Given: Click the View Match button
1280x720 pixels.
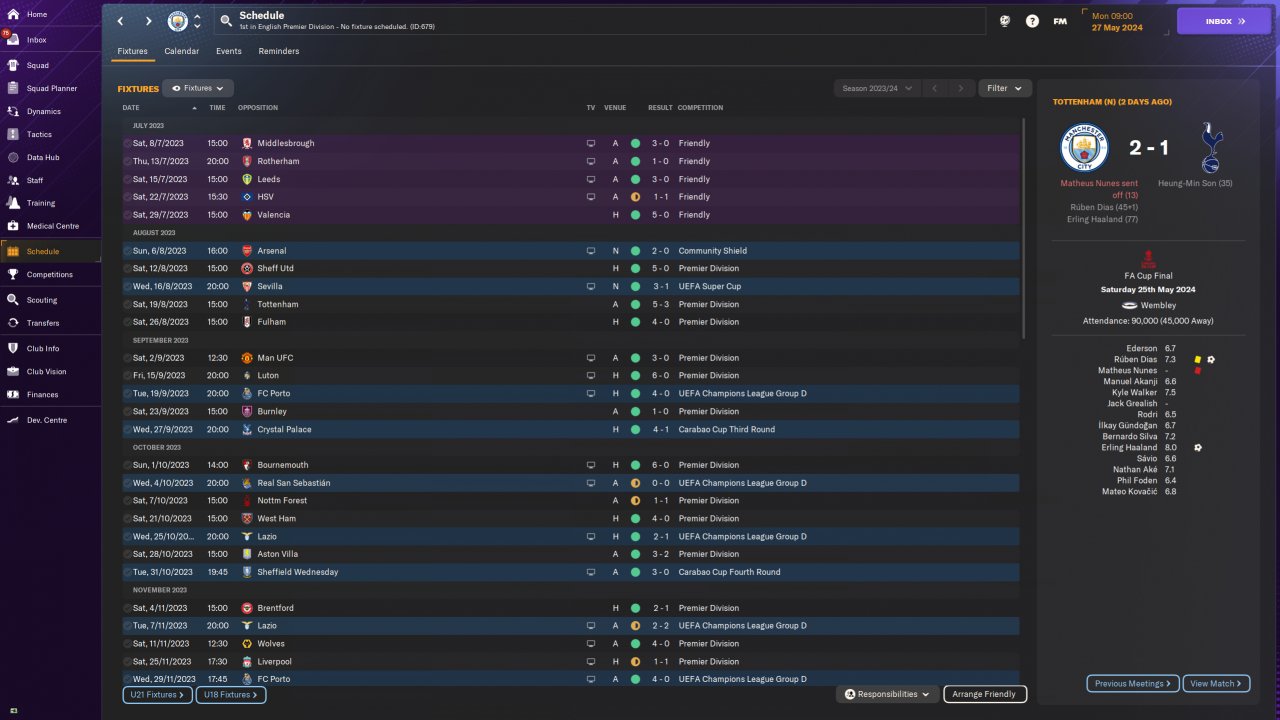Looking at the screenshot, I should 1216,684.
